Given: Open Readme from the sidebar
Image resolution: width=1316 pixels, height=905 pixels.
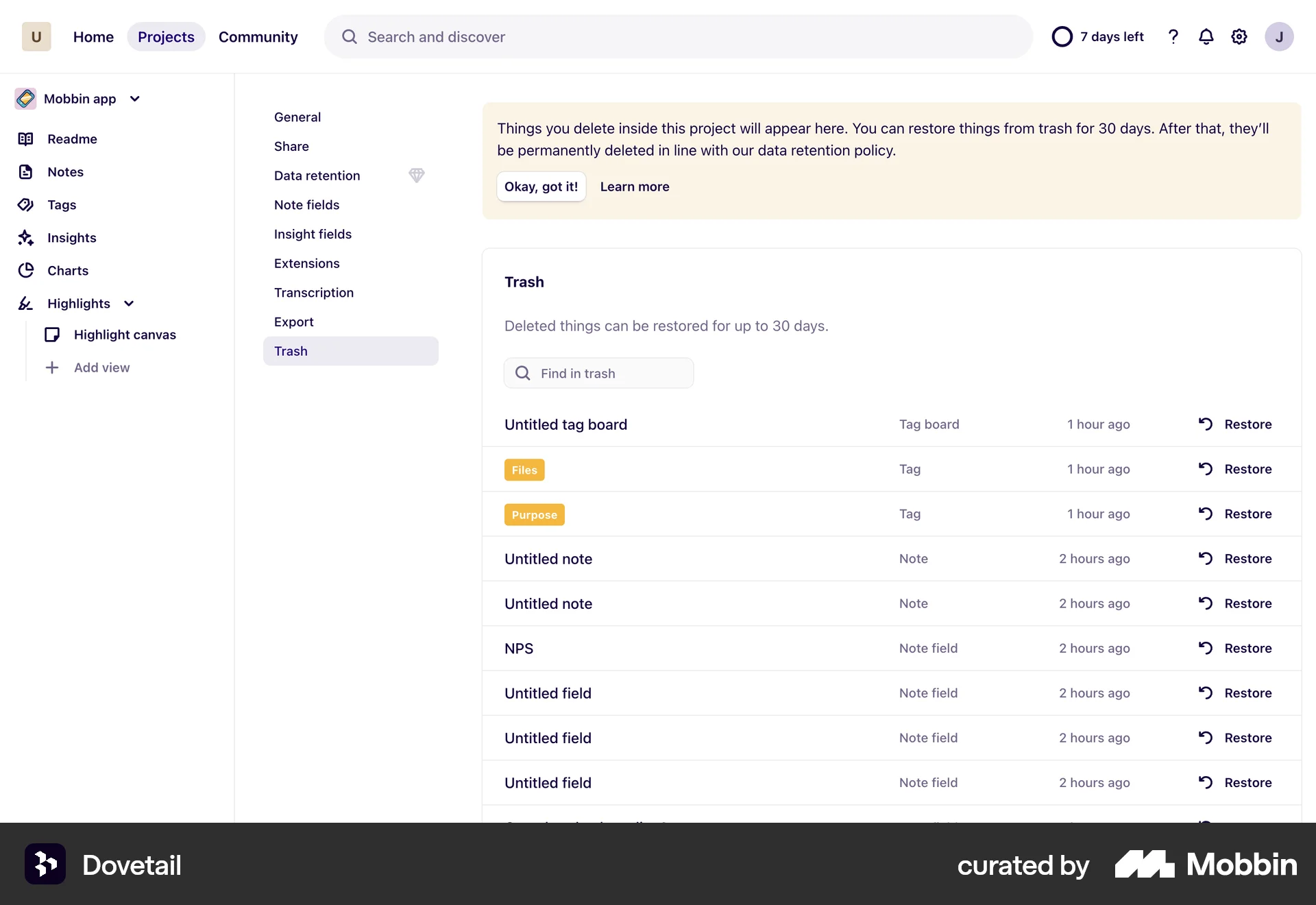Looking at the screenshot, I should click(x=72, y=139).
